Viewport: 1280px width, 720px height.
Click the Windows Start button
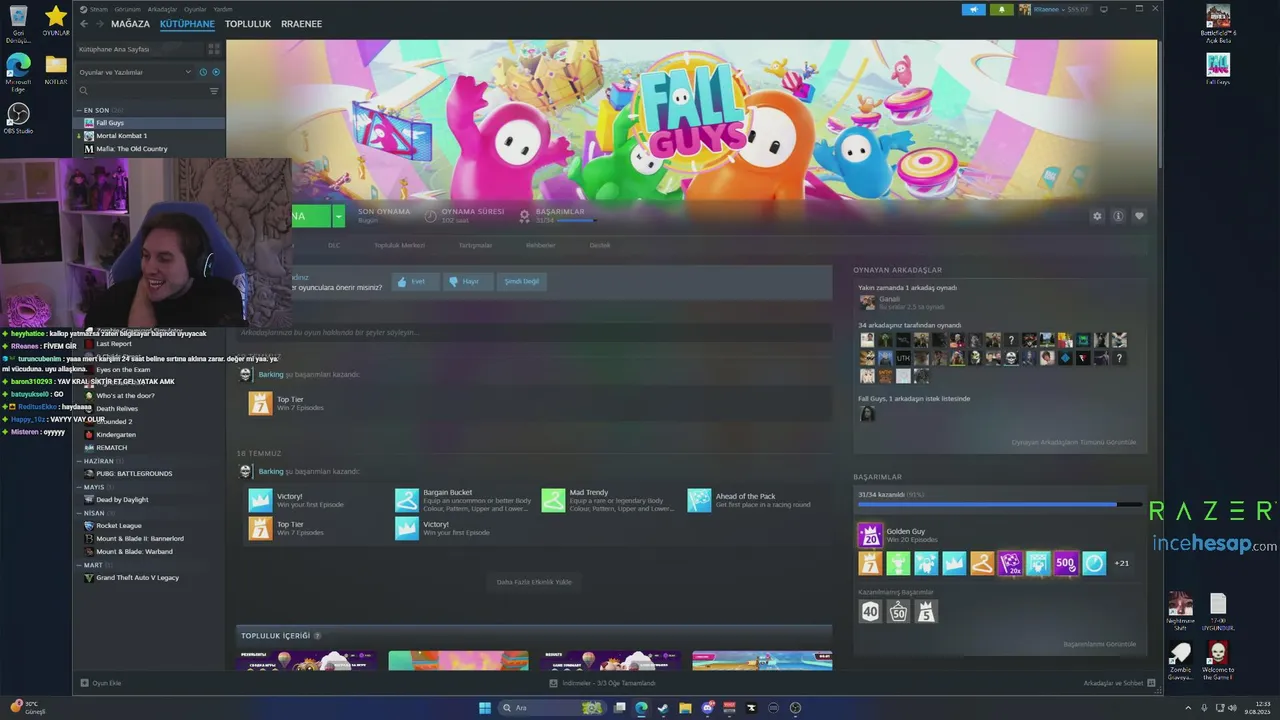(485, 708)
